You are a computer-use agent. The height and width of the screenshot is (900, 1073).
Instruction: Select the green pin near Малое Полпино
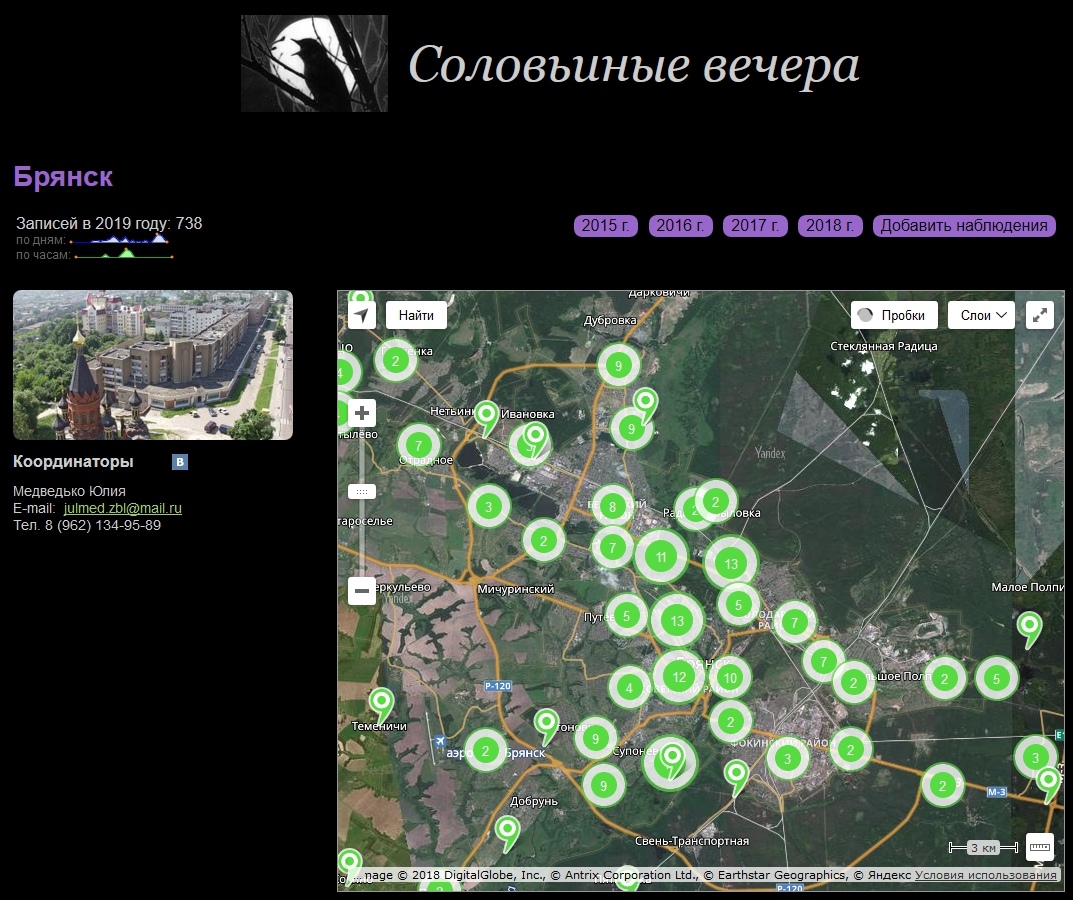click(1029, 627)
